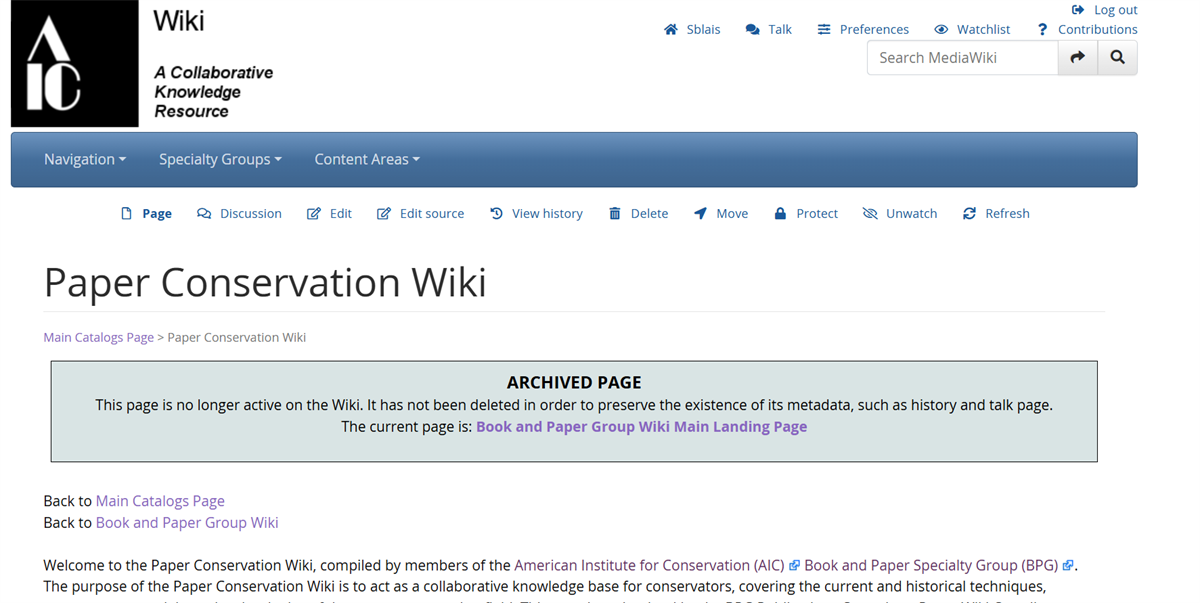Click the Delete trash can icon
This screenshot has height=603, width=1200.
coord(615,213)
